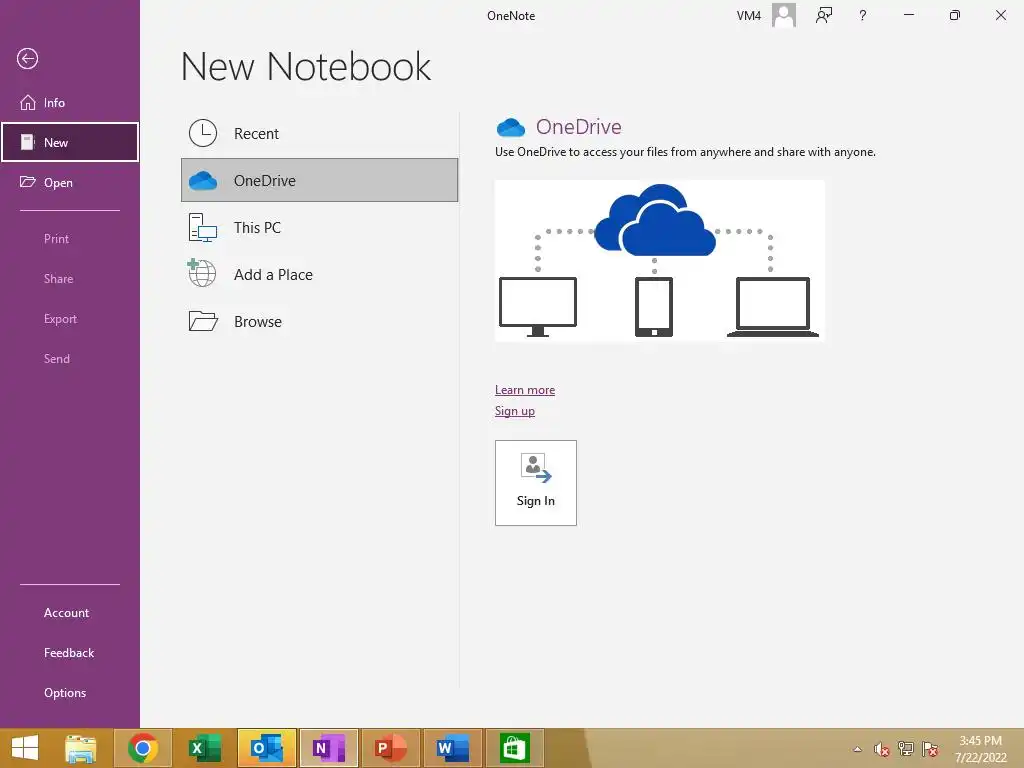Click the user account picture
The width and height of the screenshot is (1024, 768).
784,15
